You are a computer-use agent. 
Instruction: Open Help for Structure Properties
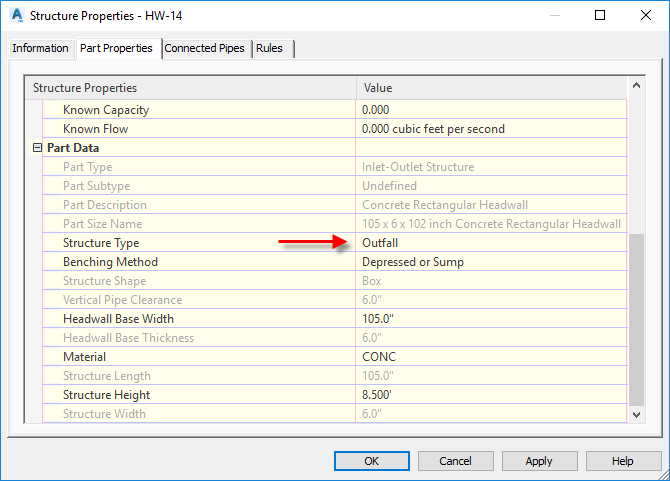[x=623, y=461]
